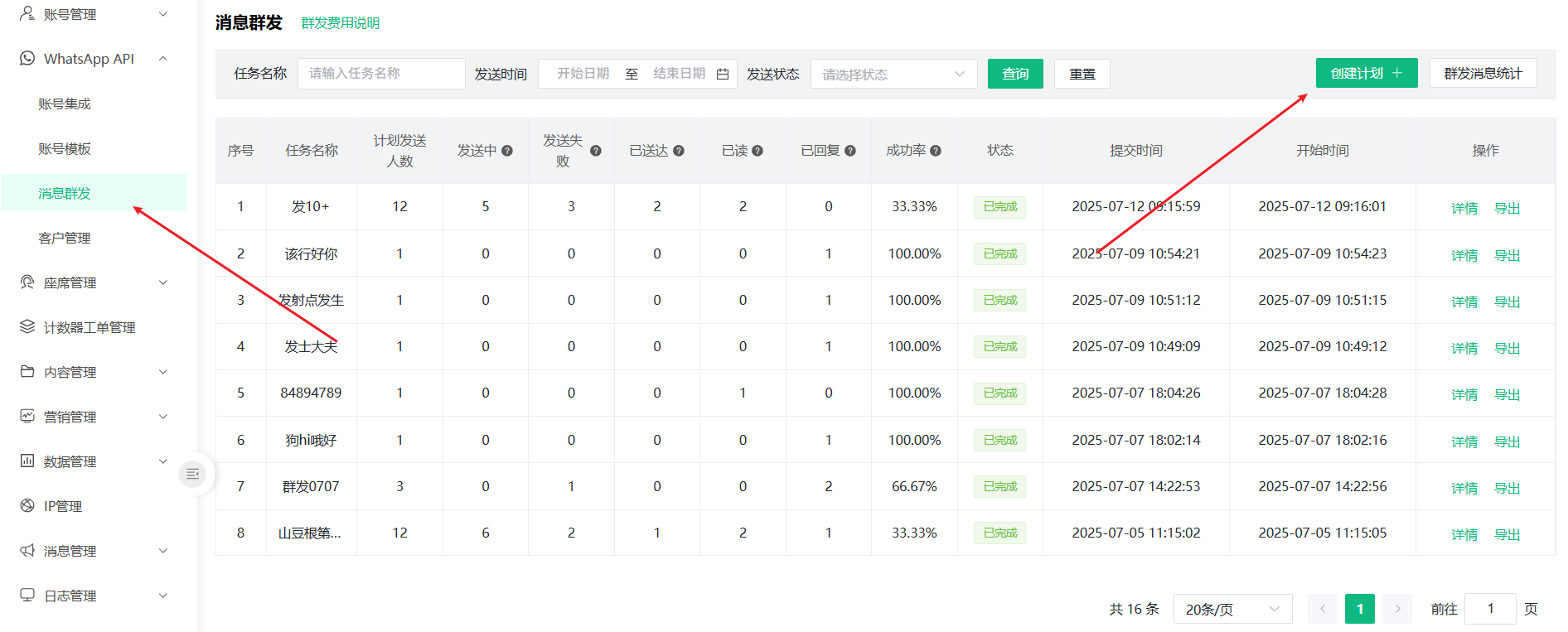Open the 群发费用说明 link
Screen dimensions: 1568x632
[341, 23]
